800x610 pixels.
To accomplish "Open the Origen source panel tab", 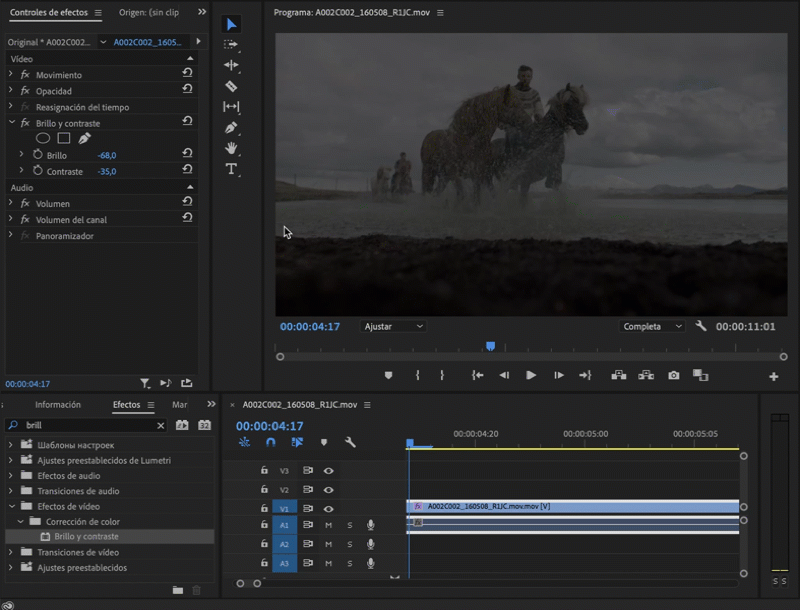I will click(148, 13).
